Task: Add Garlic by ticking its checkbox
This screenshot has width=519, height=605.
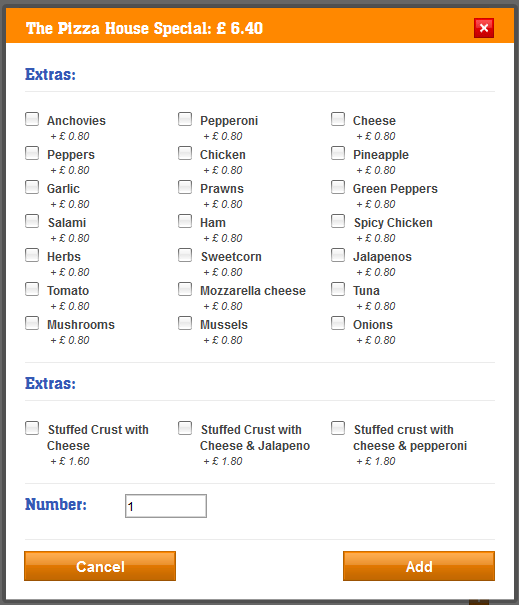Action: (32, 187)
